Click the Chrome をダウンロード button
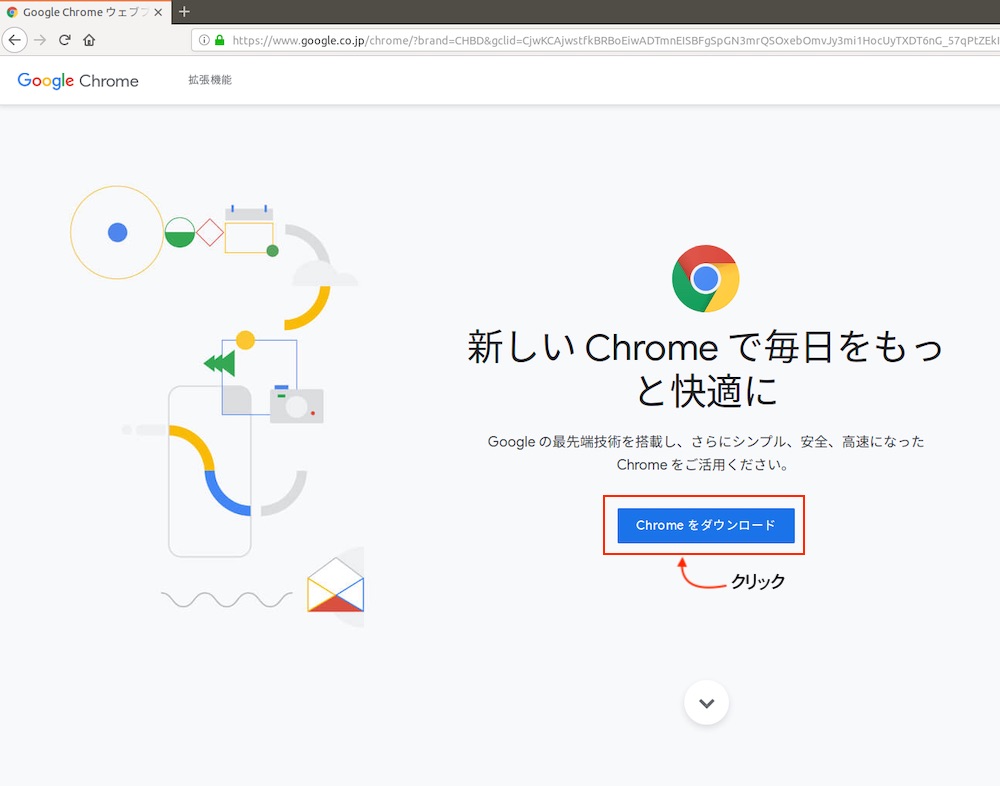This screenshot has height=786, width=1000. [x=705, y=525]
